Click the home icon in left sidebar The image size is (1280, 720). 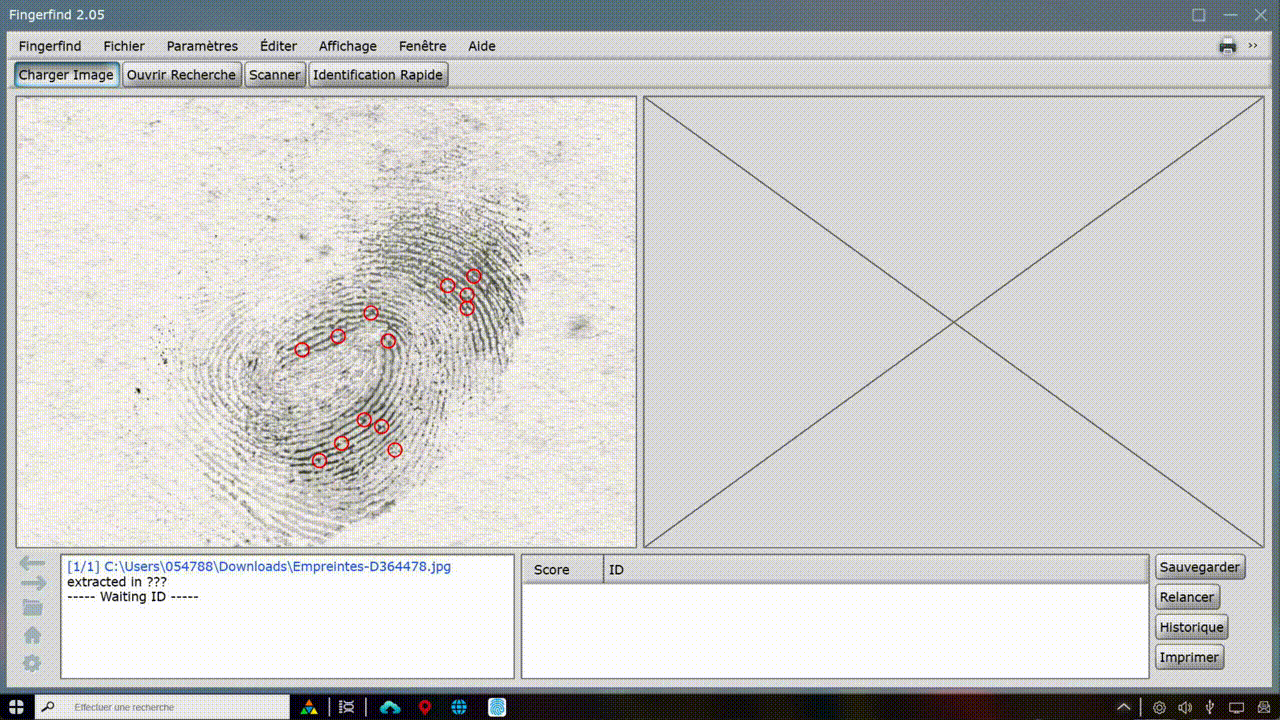[x=32, y=635]
